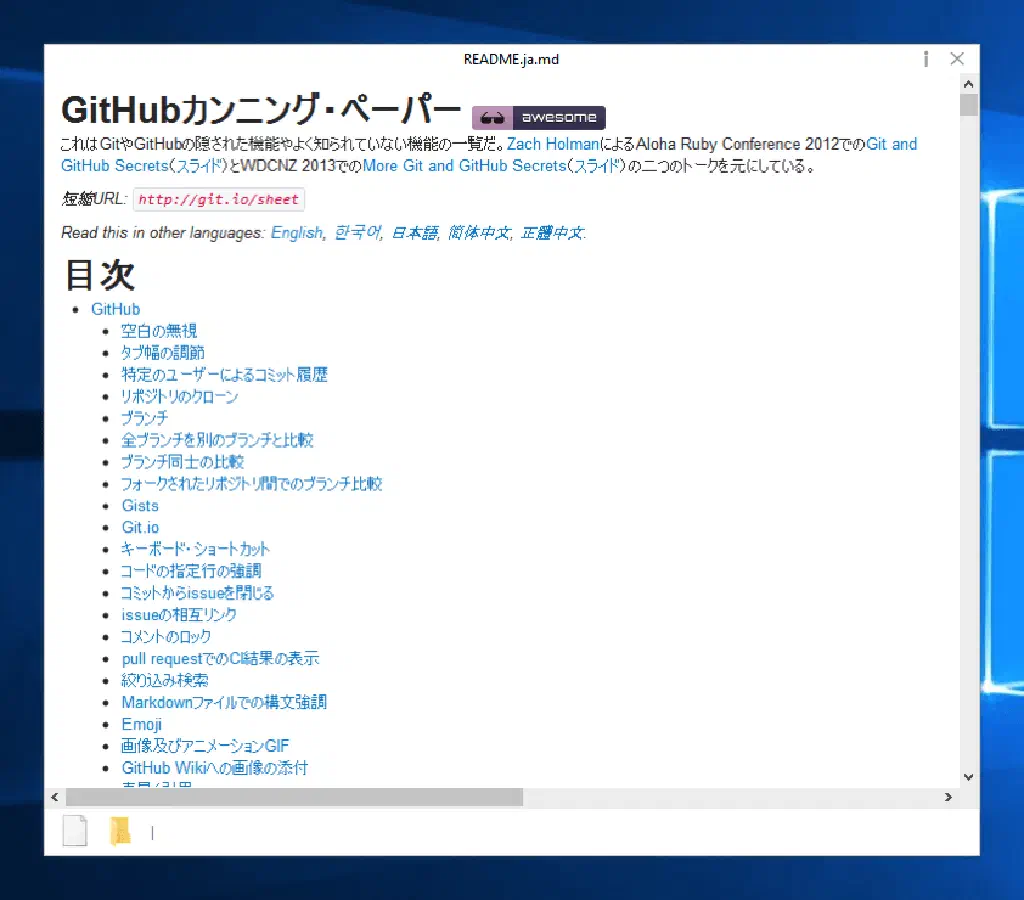
Task: Click the http://git.io/sheet short URL code
Action: tap(218, 199)
